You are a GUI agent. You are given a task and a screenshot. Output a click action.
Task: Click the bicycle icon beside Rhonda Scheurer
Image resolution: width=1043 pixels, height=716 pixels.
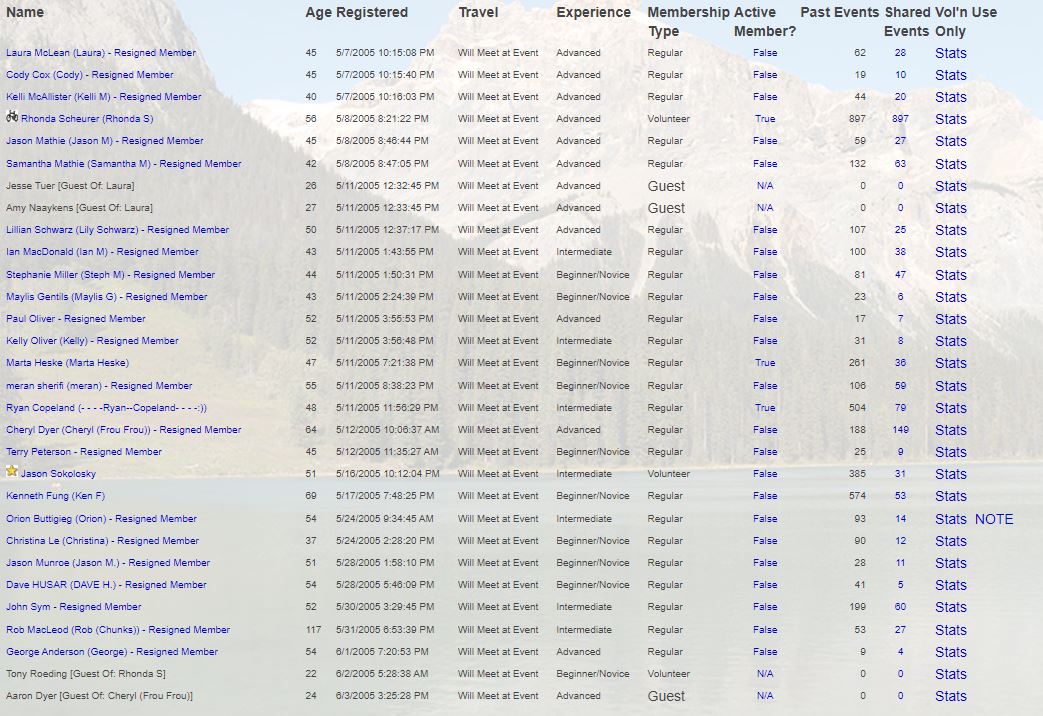pos(12,116)
